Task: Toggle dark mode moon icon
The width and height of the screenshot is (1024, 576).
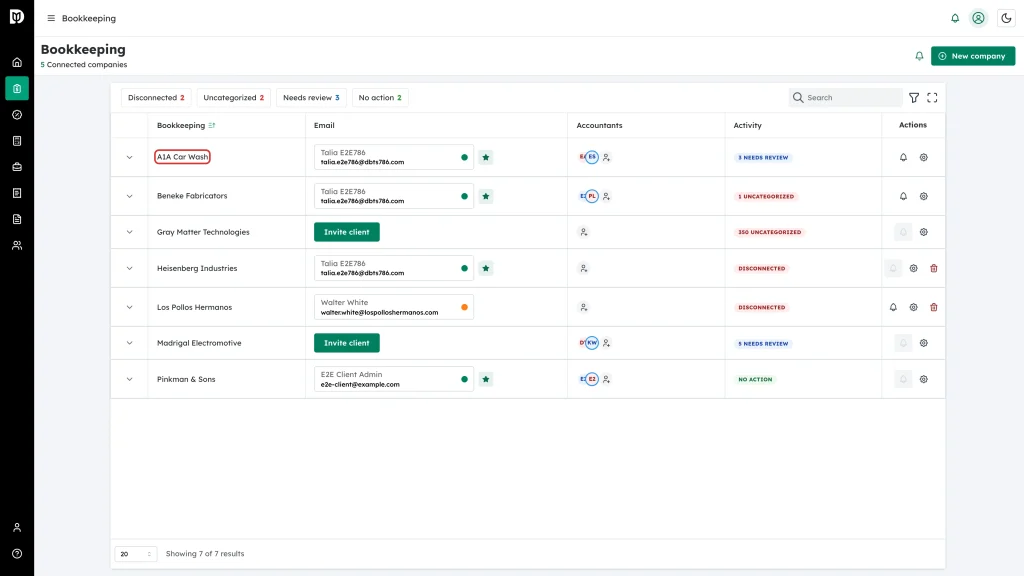Action: click(1006, 18)
